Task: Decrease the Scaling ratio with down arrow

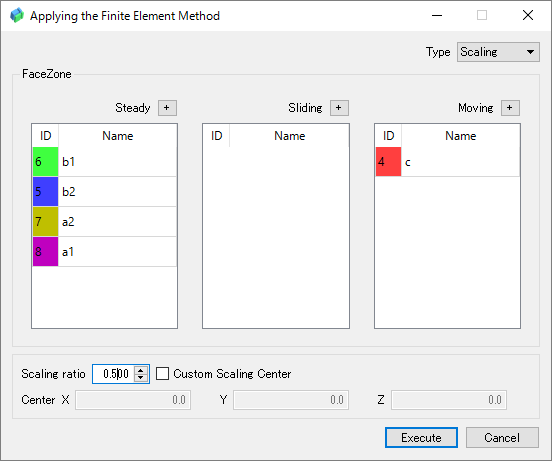Action: click(x=141, y=378)
